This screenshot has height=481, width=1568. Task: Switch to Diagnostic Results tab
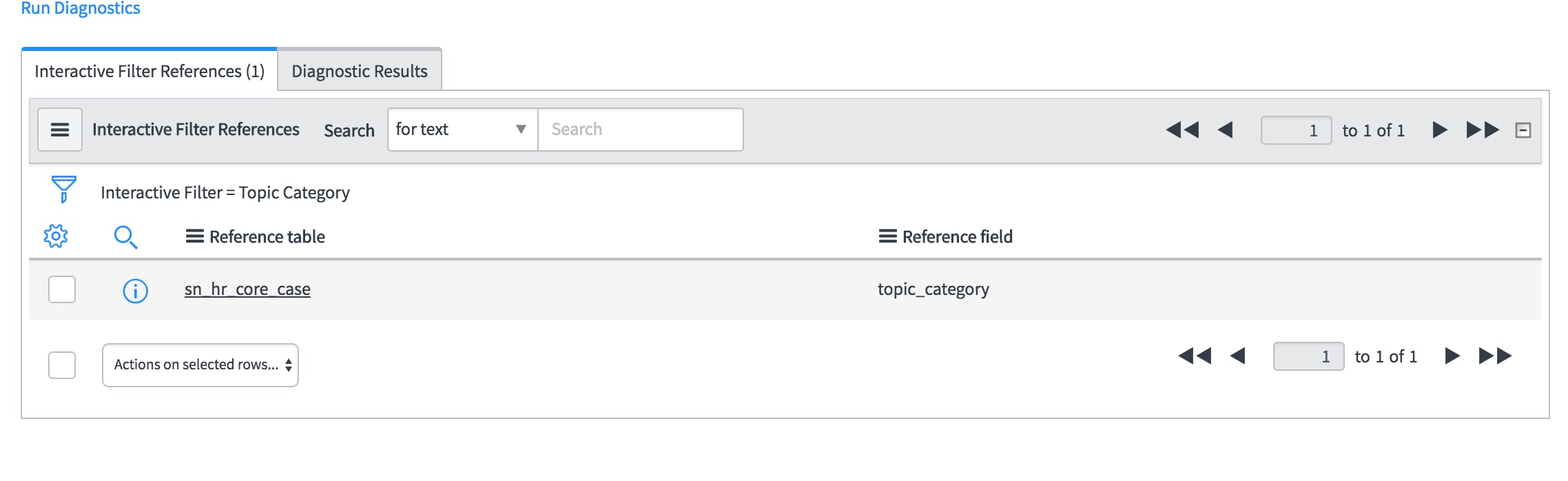pos(360,71)
